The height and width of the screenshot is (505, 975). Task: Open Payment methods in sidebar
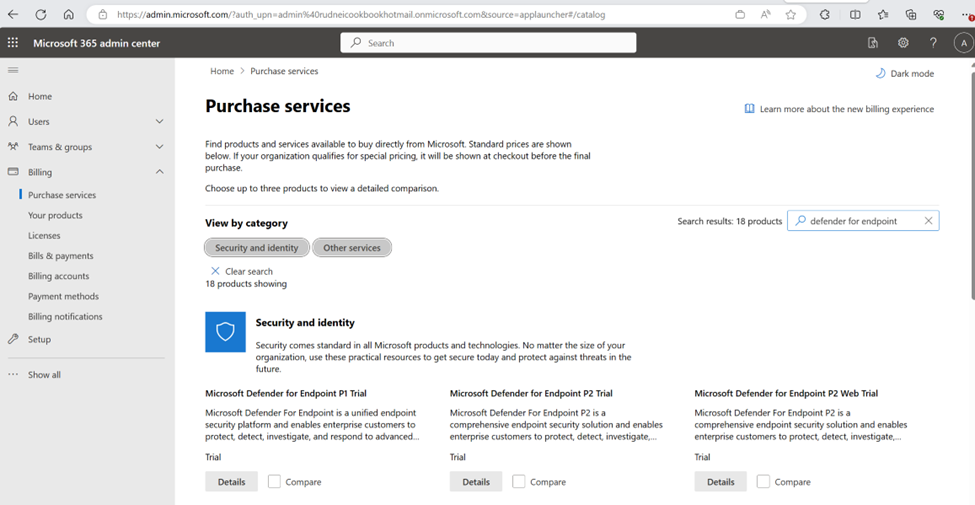[x=63, y=296]
